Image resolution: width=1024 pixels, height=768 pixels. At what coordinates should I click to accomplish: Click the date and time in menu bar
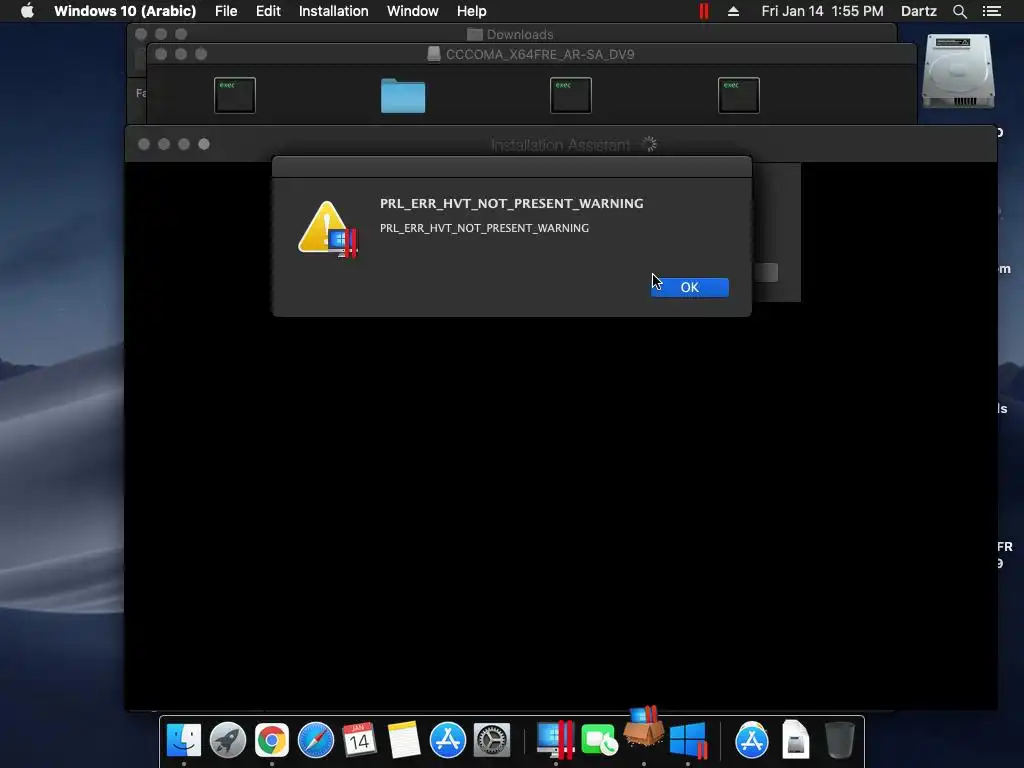(822, 11)
